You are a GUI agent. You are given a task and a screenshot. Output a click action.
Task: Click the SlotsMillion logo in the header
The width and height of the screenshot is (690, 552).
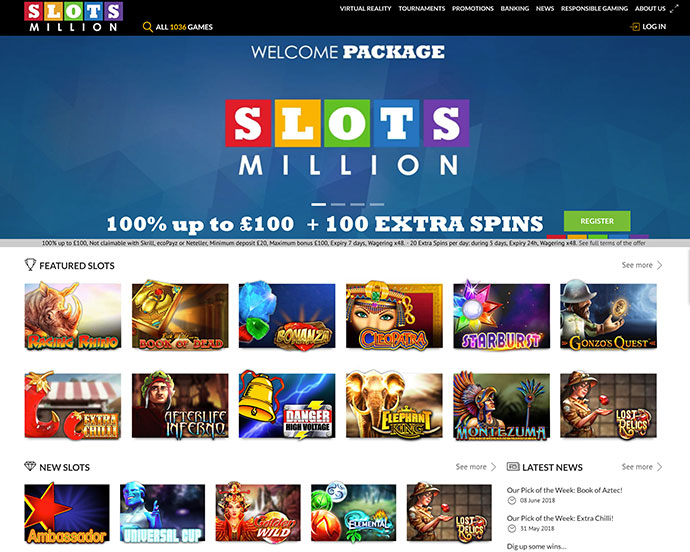[x=73, y=17]
